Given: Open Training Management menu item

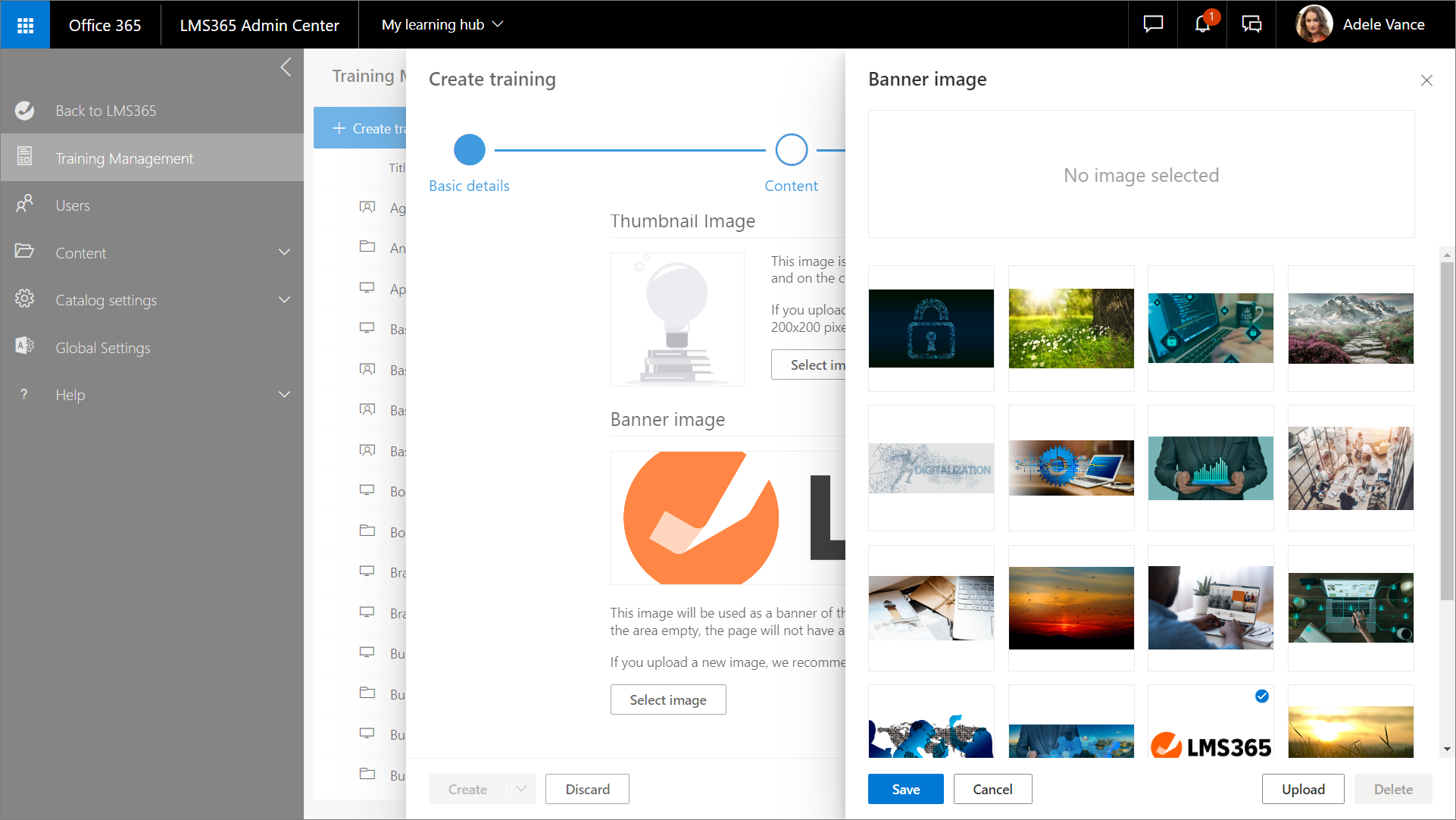Looking at the screenshot, I should click(x=124, y=158).
